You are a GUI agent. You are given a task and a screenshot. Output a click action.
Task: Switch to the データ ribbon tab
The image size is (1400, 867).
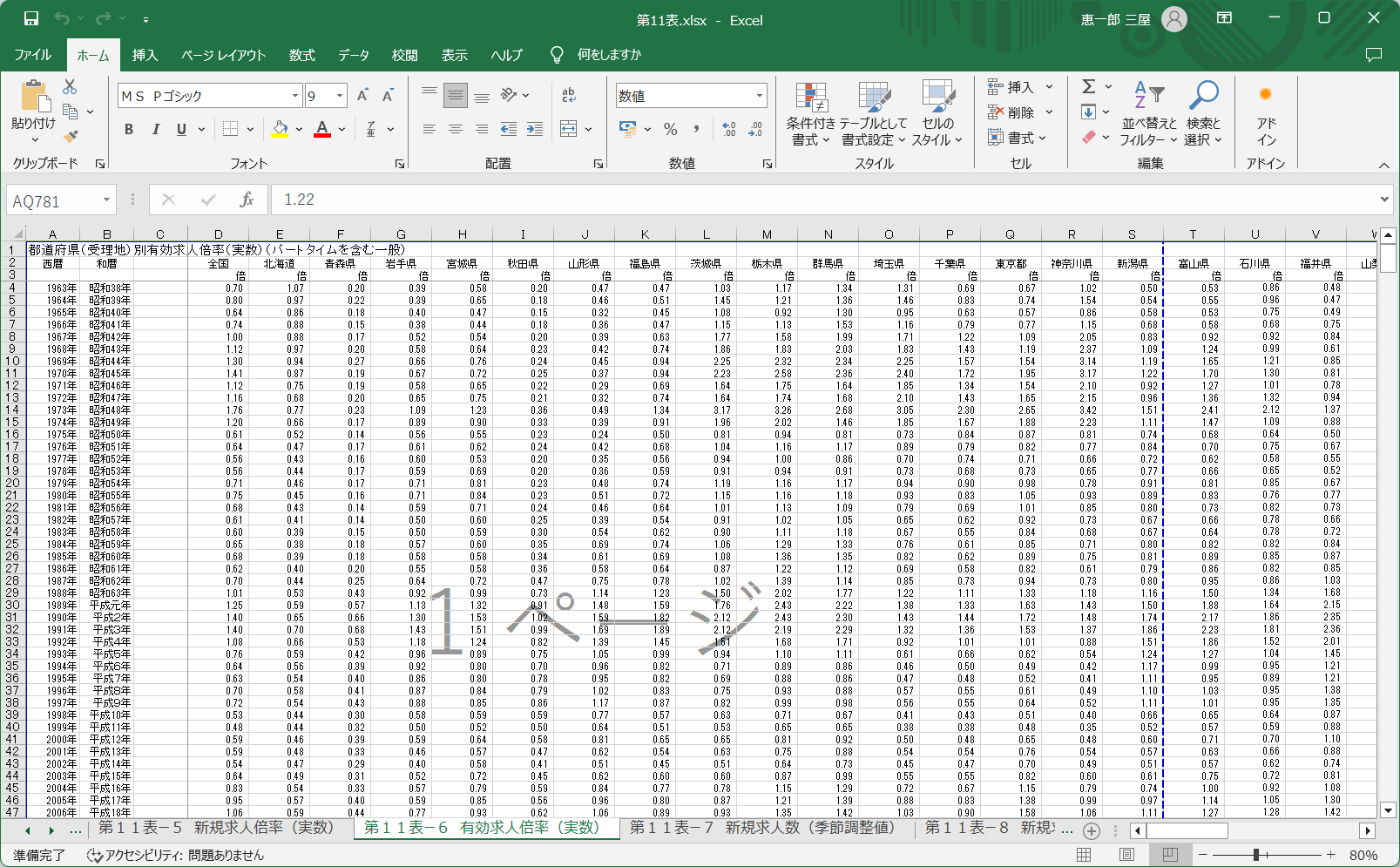354,55
